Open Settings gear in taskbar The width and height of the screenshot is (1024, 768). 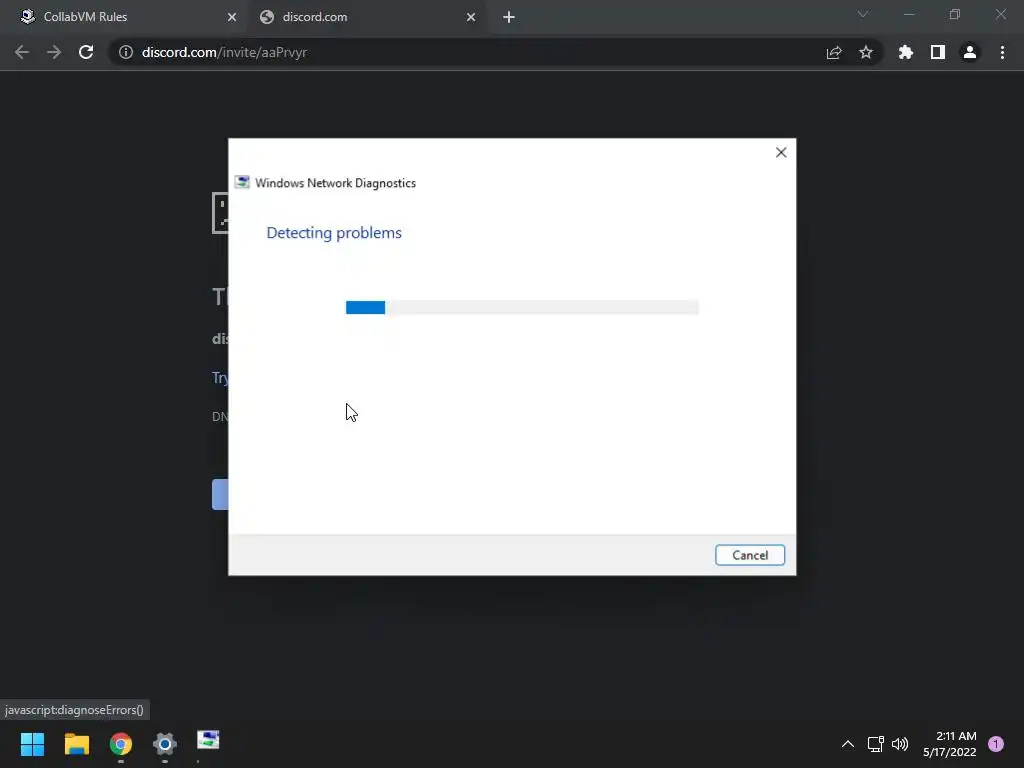pos(165,744)
